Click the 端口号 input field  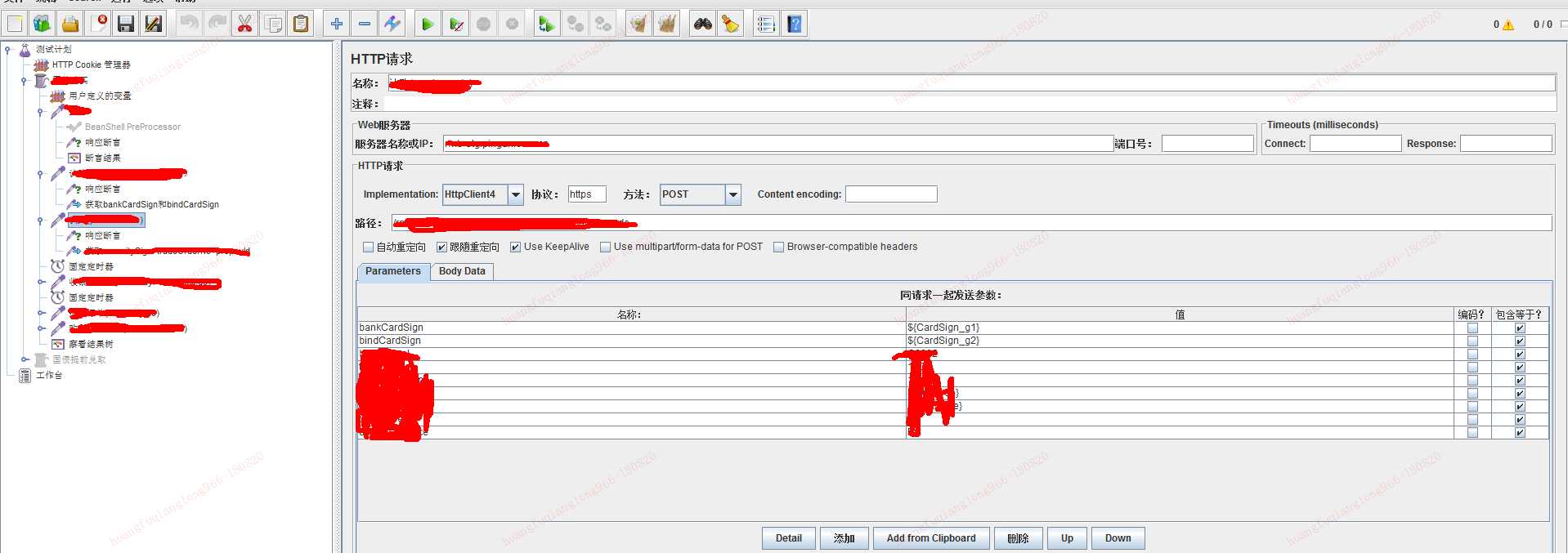coord(1207,144)
